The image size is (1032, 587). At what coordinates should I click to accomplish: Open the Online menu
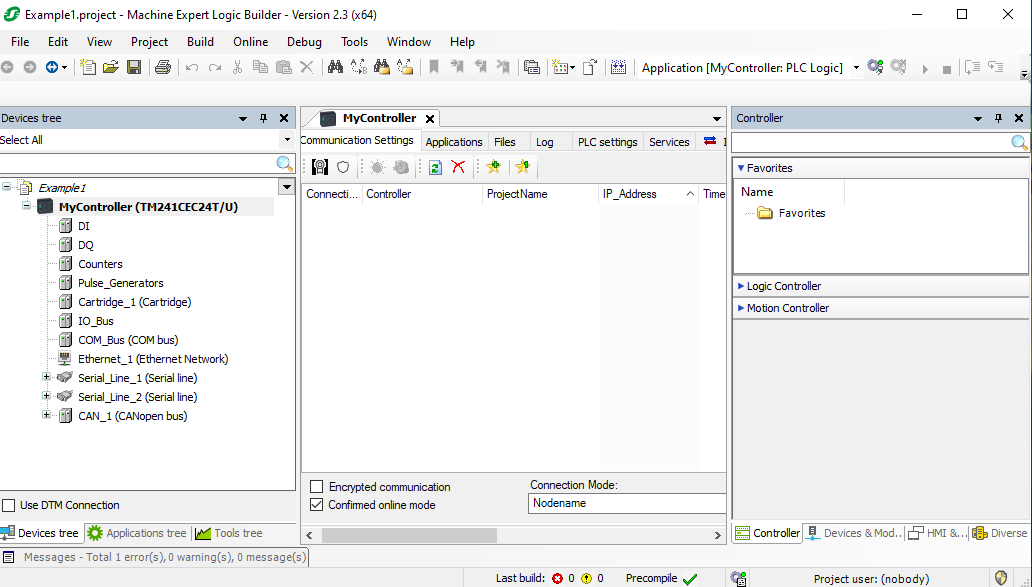250,42
